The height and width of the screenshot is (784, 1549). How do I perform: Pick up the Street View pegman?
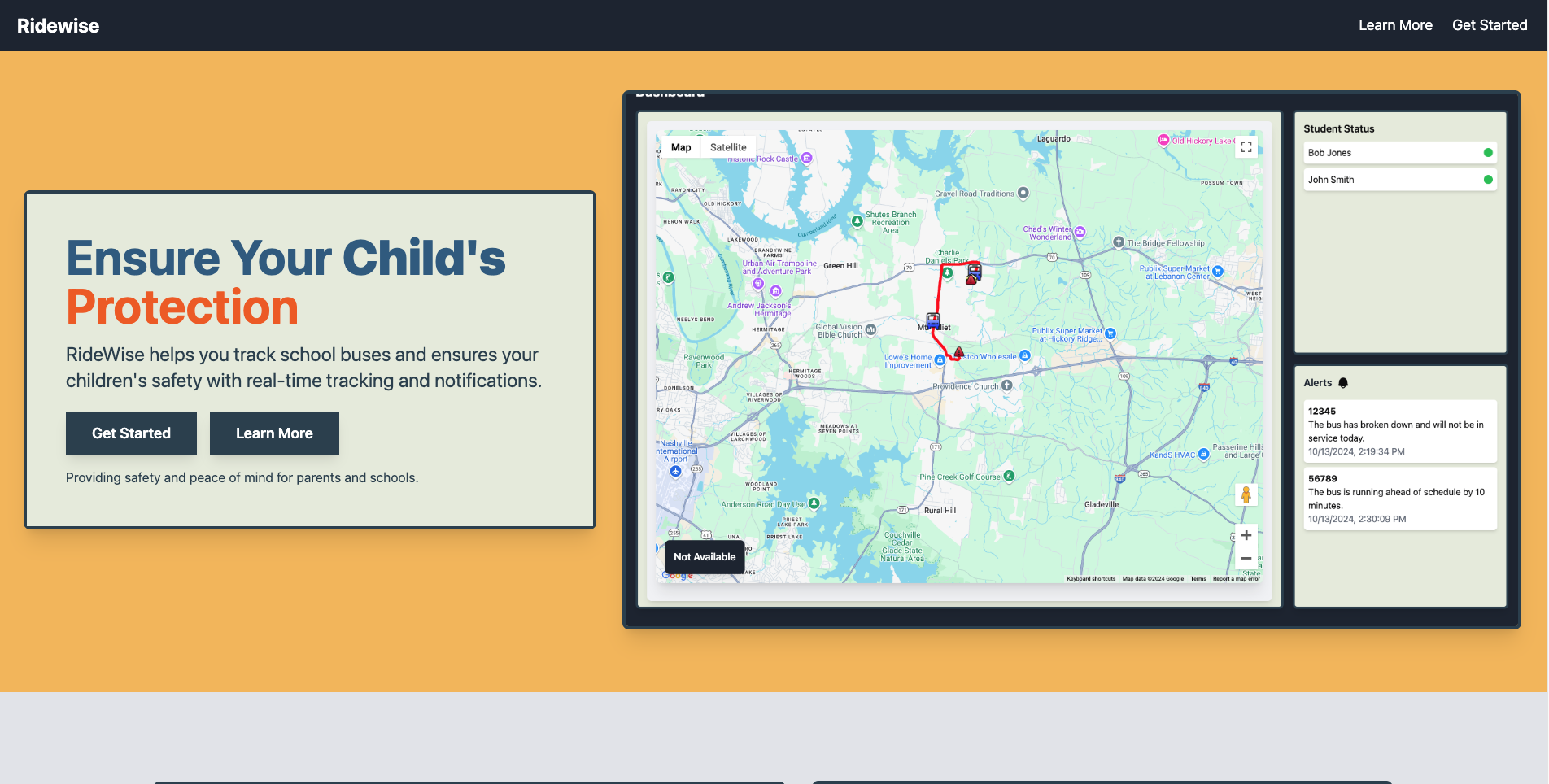pos(1246,494)
